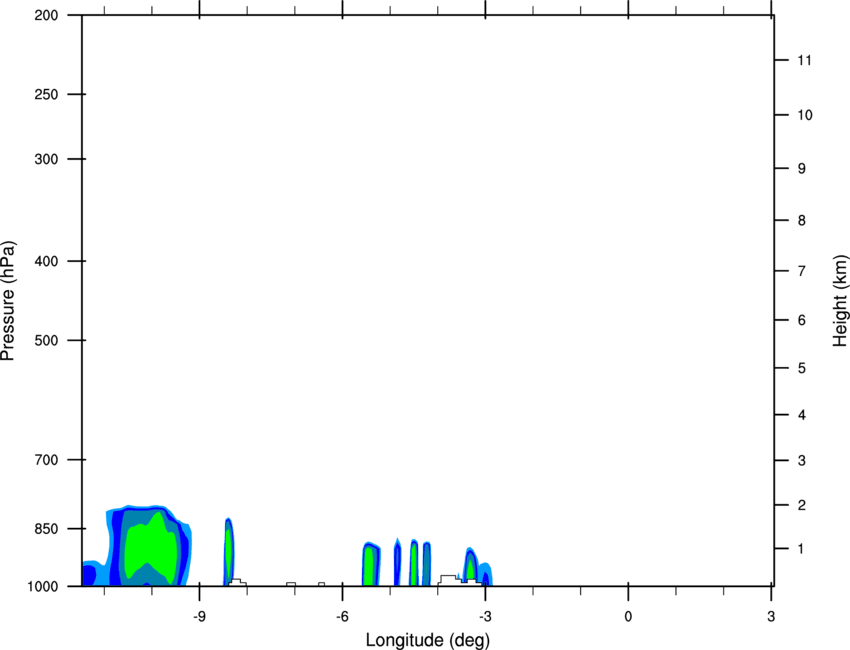Viewport: 850px width, 650px height.
Task: Pick the 2 km height tick label
Action: pyautogui.click(x=802, y=505)
